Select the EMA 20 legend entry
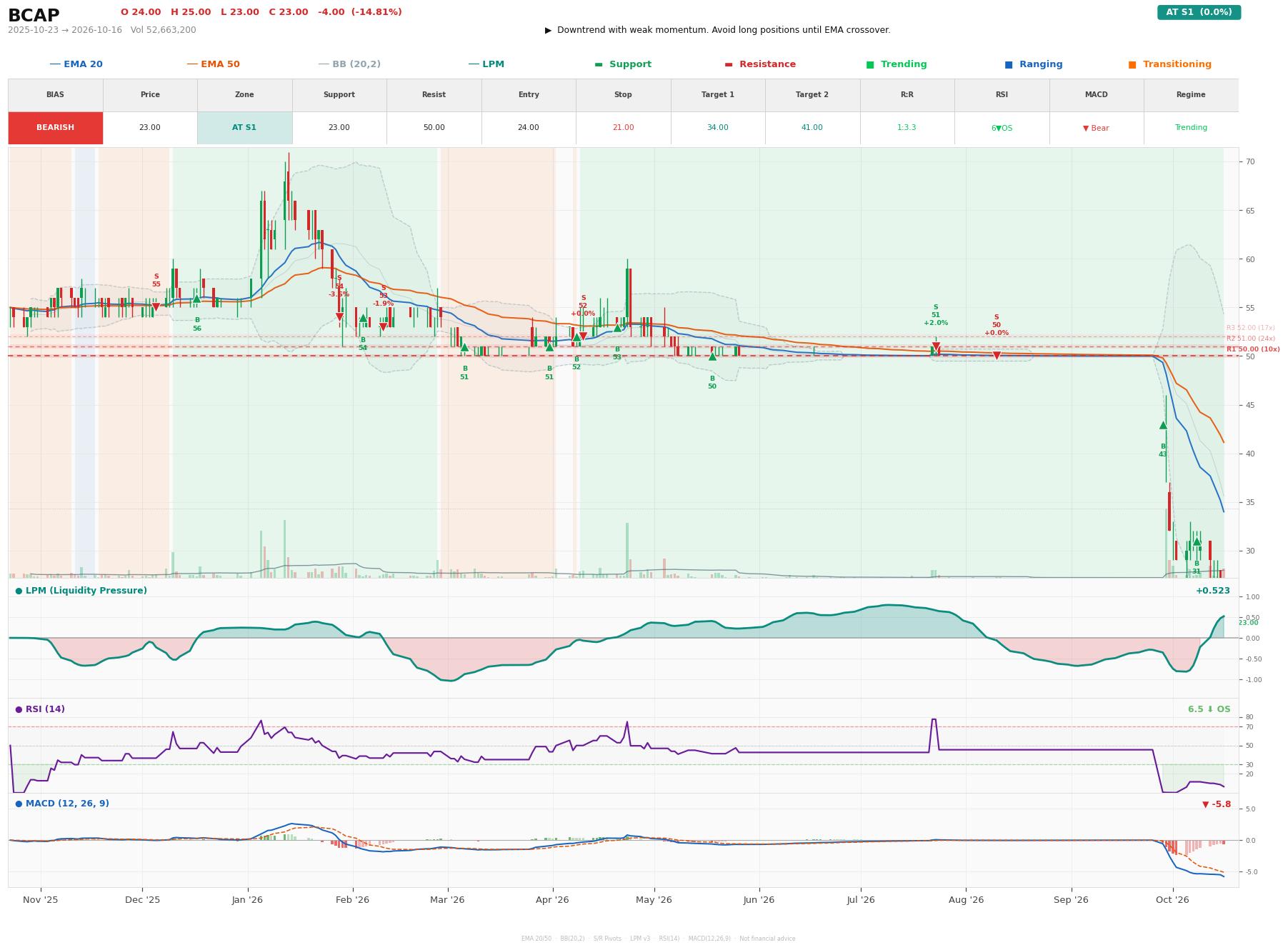1288x950 pixels. pyautogui.click(x=76, y=64)
